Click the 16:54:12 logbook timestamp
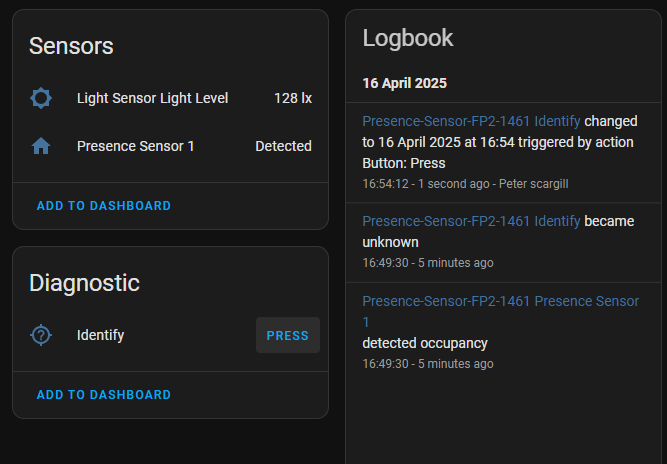This screenshot has width=667, height=464. tap(385, 184)
